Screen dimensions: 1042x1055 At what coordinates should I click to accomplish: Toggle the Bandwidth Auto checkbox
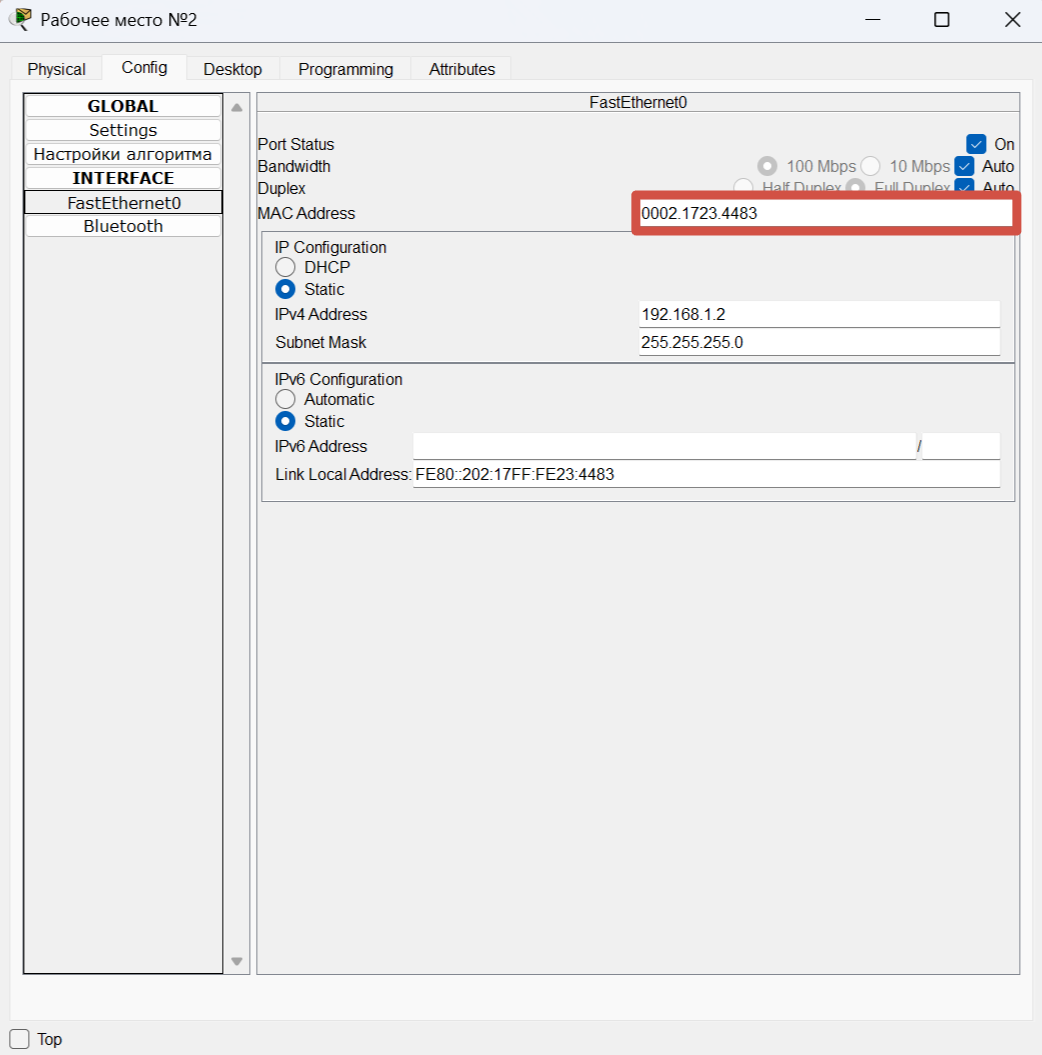tap(964, 166)
